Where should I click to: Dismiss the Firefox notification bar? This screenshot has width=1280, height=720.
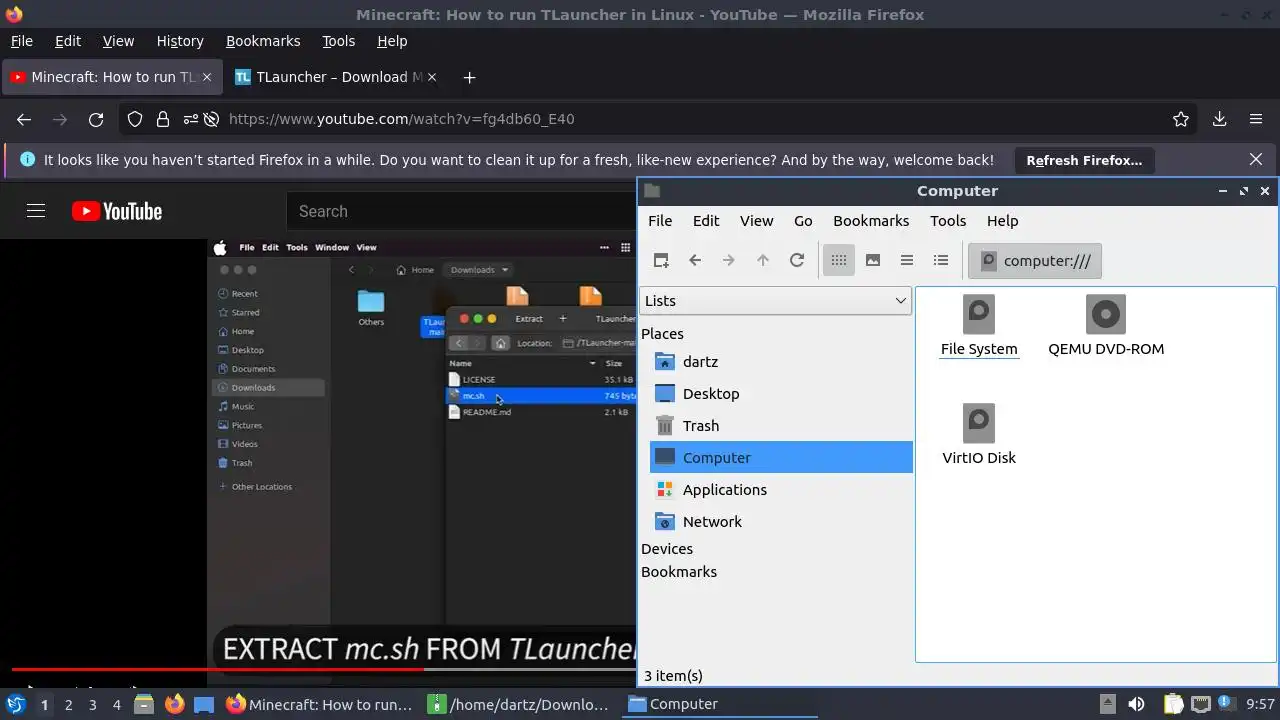coord(1256,159)
